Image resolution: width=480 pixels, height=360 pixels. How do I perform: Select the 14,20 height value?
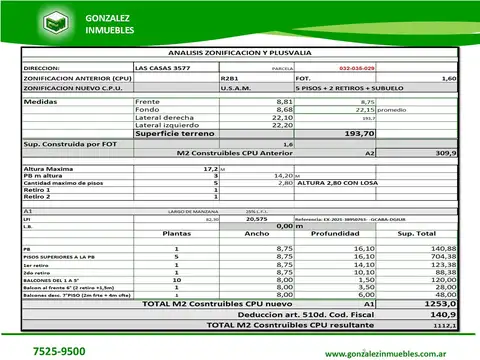284,176
